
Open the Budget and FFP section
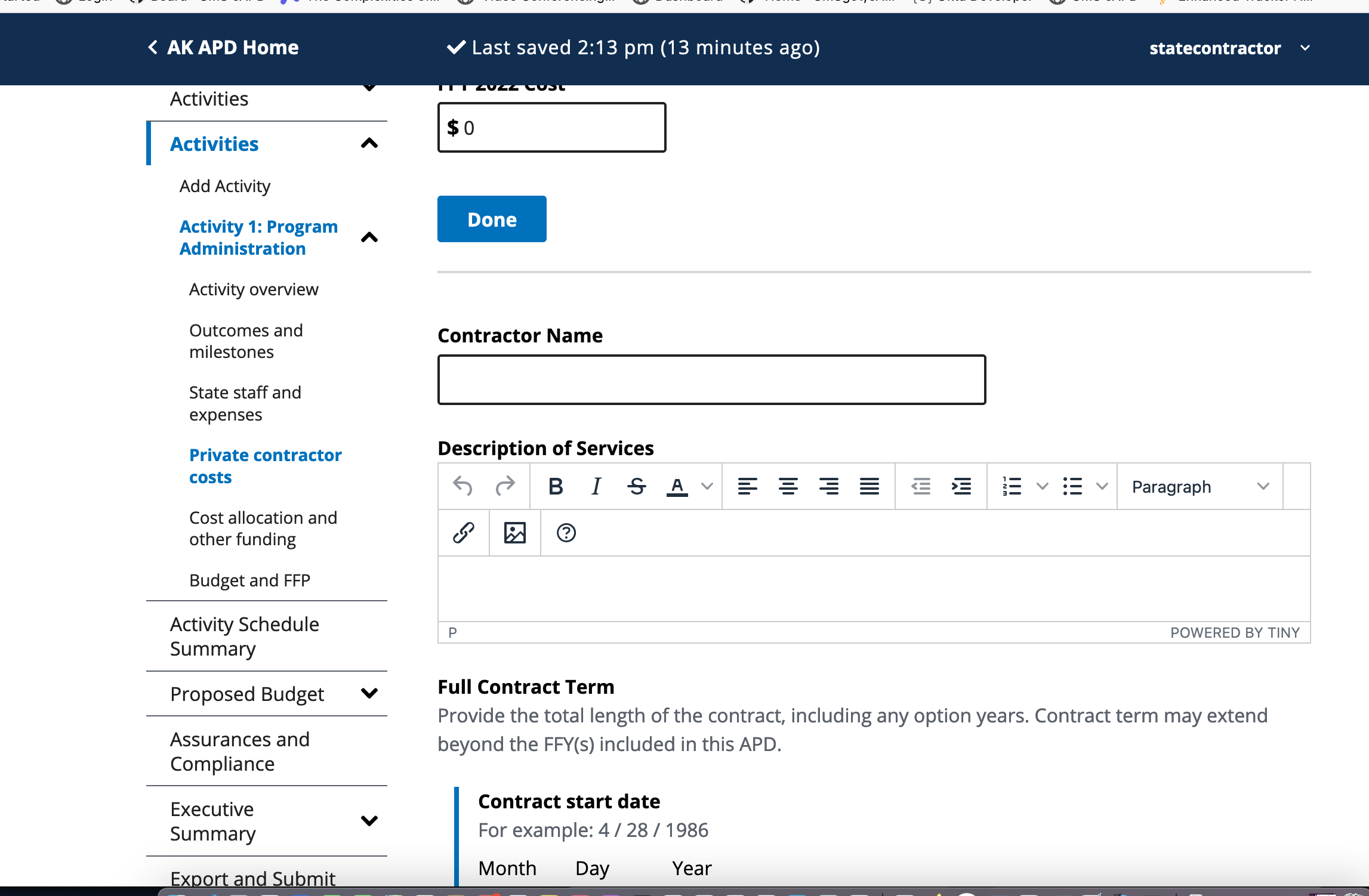(249, 579)
